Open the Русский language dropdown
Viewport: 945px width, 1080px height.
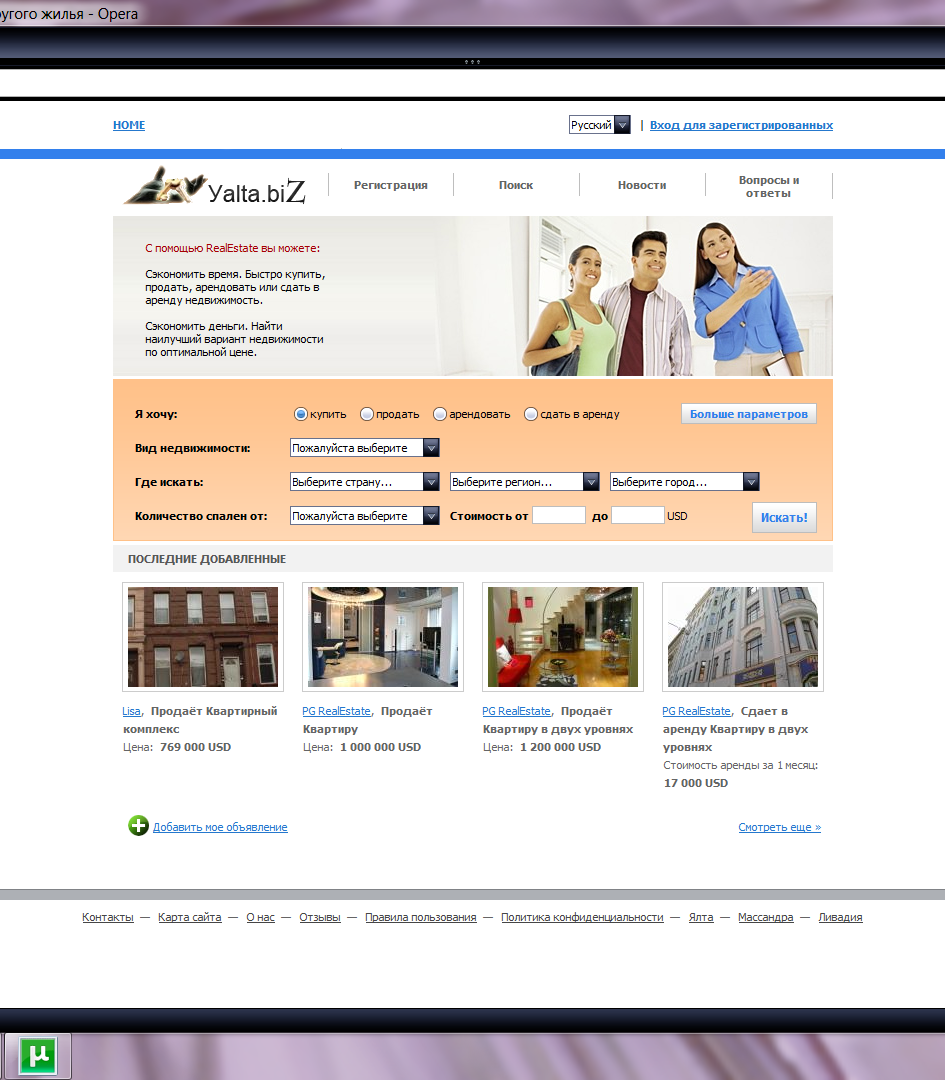pos(599,125)
